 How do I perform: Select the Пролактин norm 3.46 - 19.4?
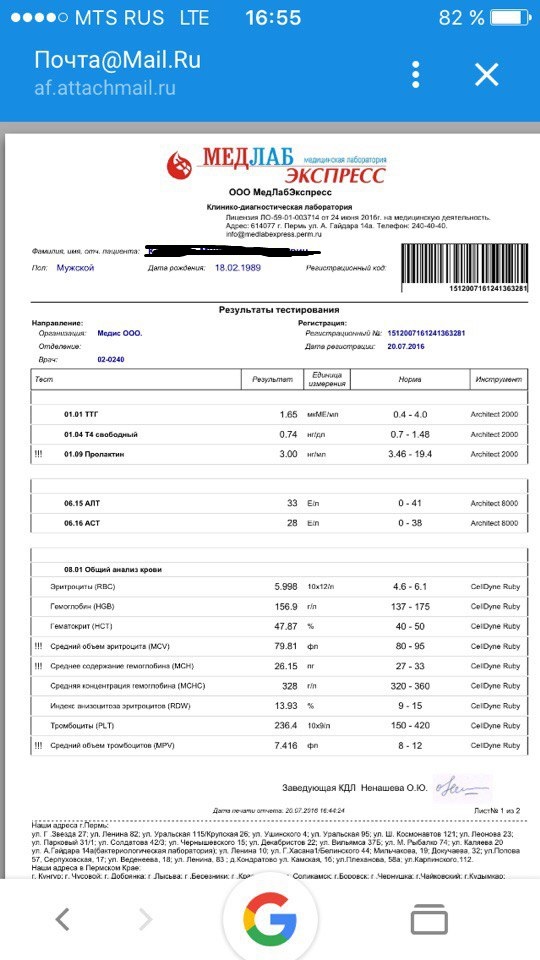410,454
